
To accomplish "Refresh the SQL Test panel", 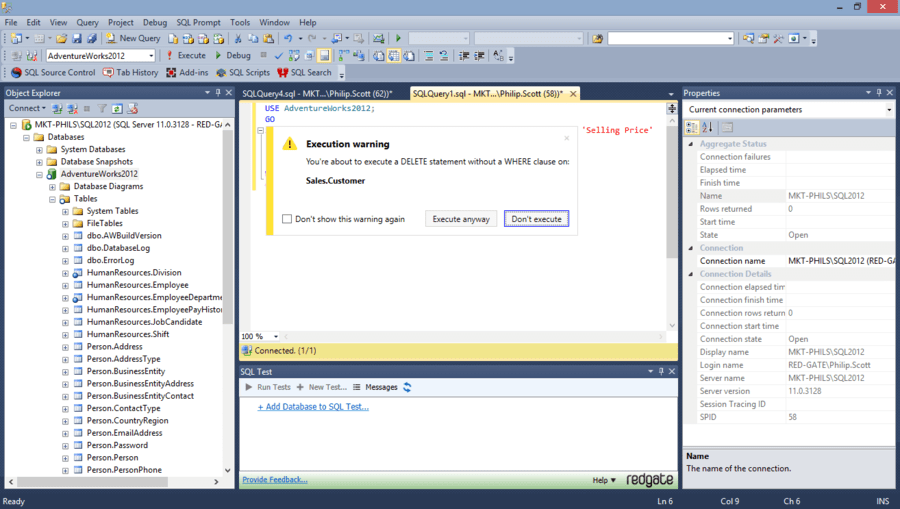I will click(x=407, y=387).
